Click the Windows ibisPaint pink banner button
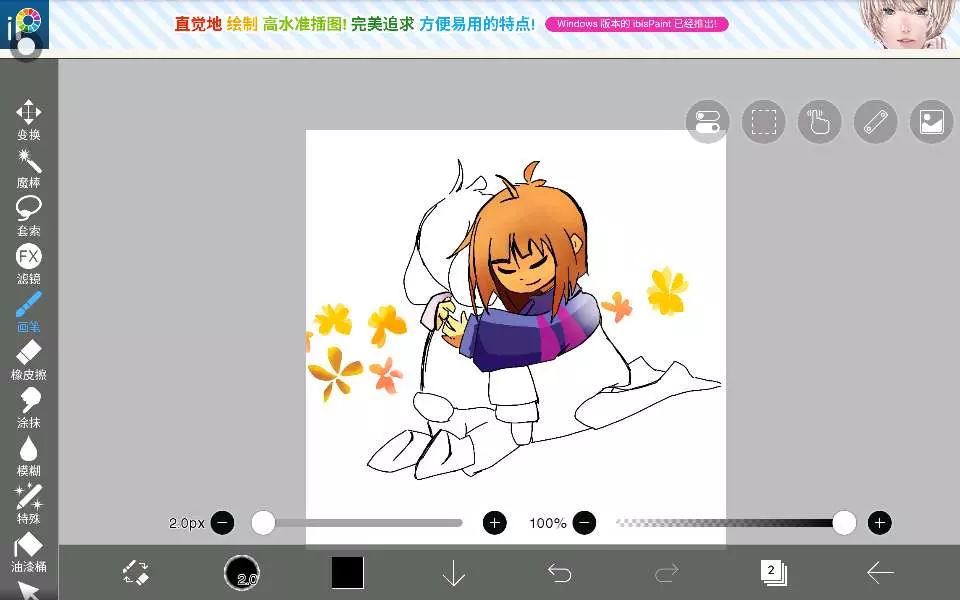The width and height of the screenshot is (960, 600). click(637, 24)
